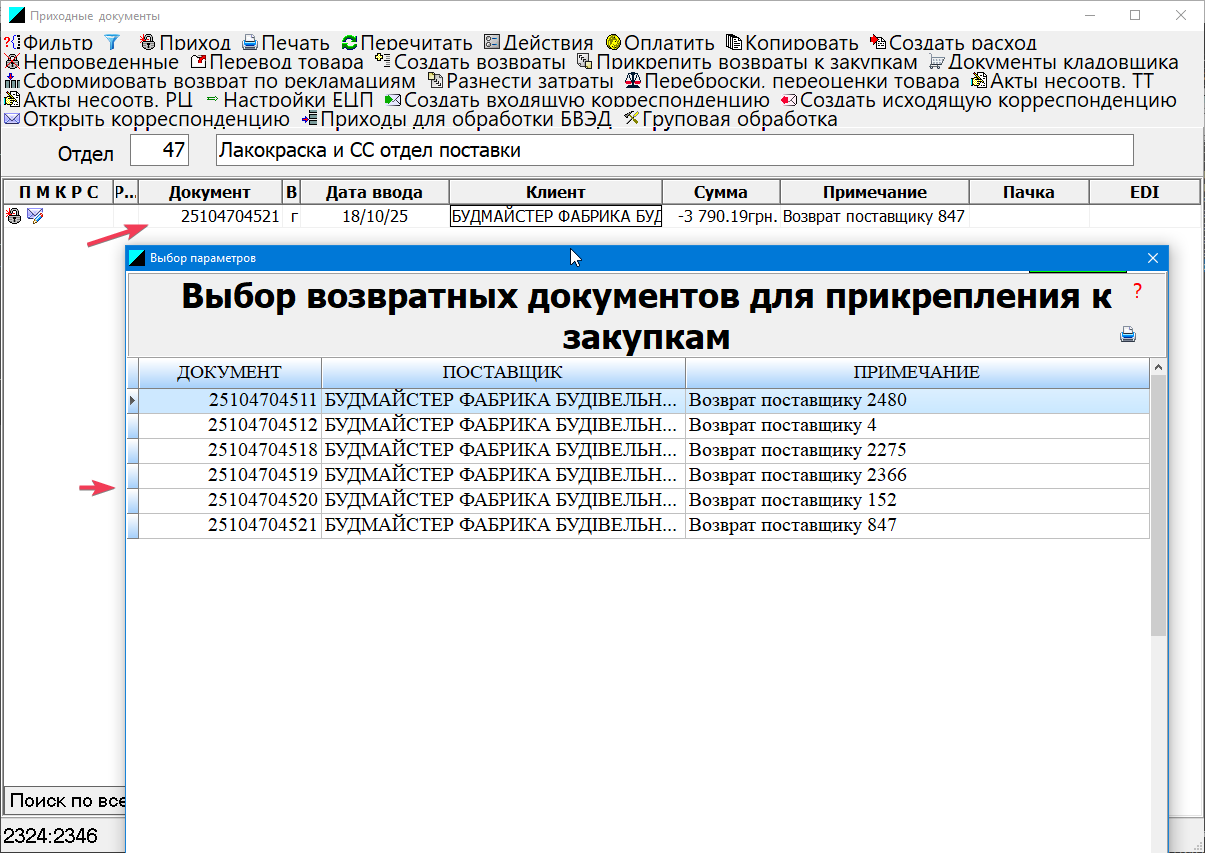Click Переброски, переоценки товара
The image size is (1205, 853).
[x=792, y=81]
